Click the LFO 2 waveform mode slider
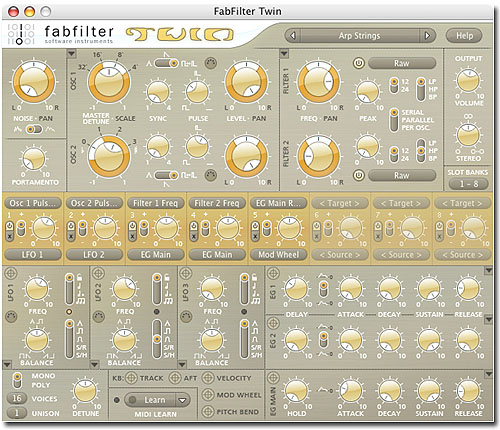 [x=157, y=338]
